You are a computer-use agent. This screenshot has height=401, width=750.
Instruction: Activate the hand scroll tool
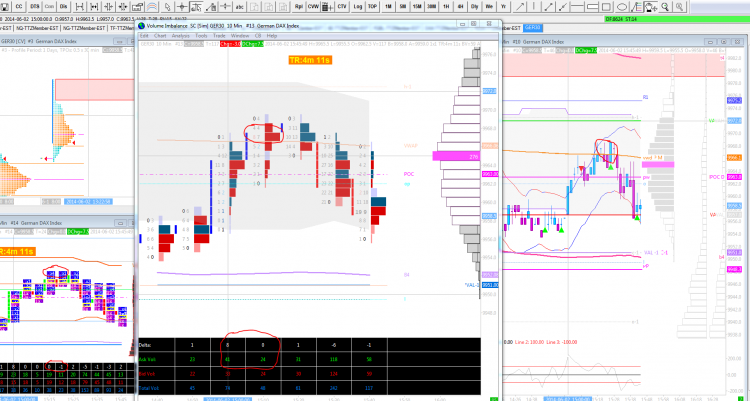[x=651, y=7]
